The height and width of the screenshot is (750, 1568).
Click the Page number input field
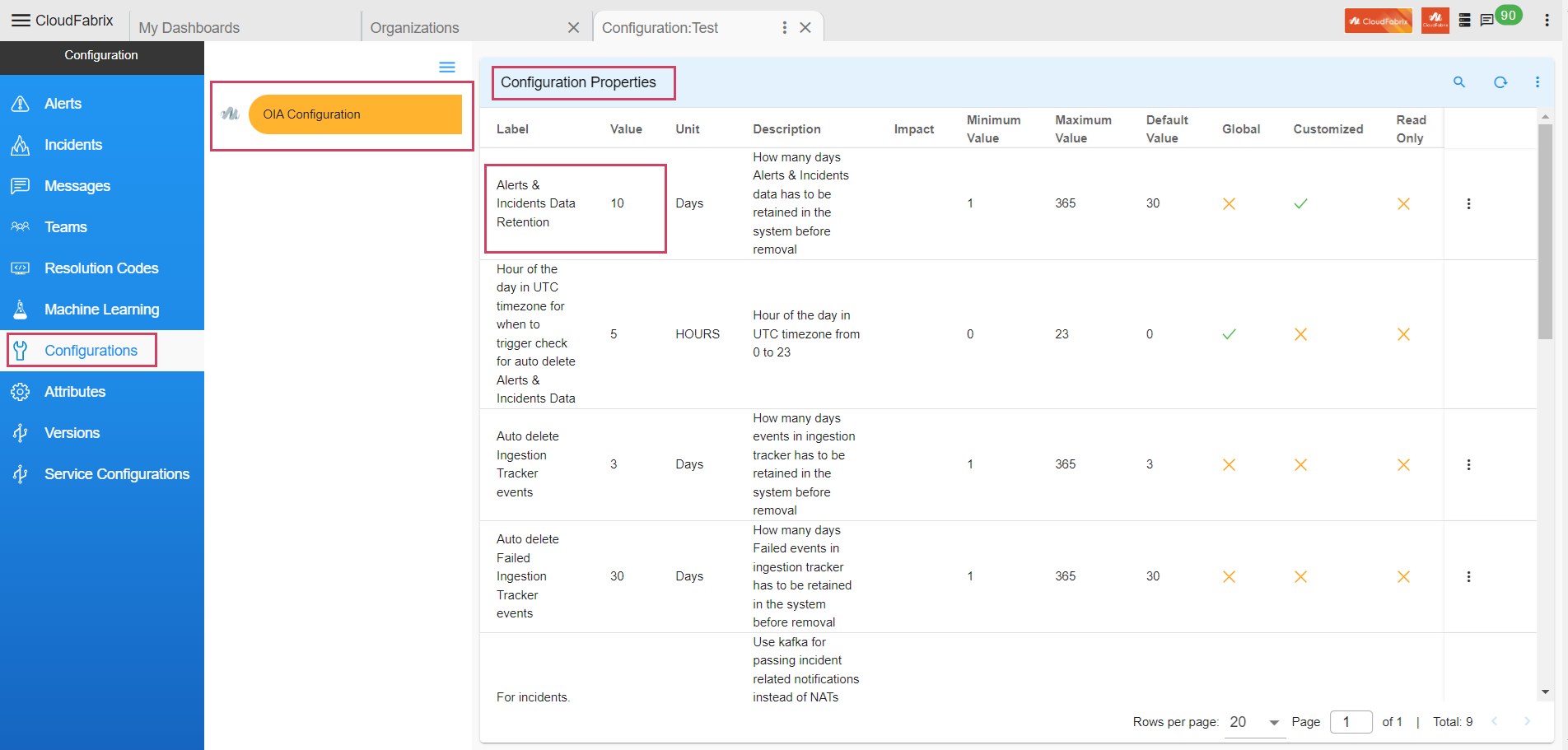point(1351,722)
